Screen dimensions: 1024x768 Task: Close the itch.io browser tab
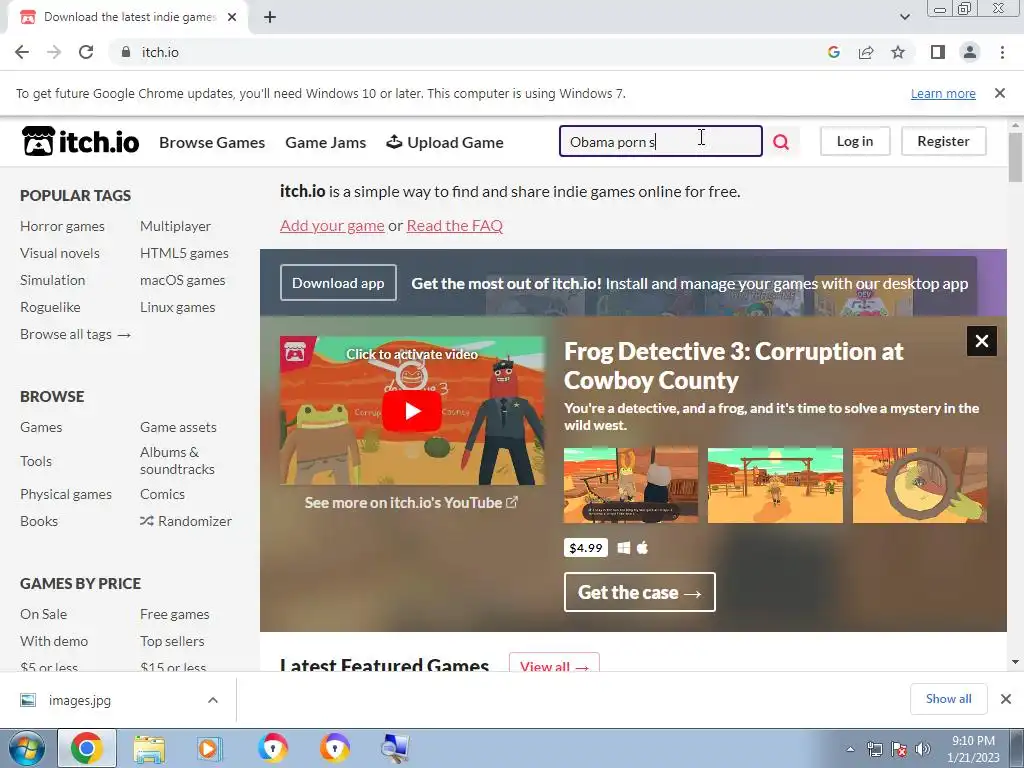[x=232, y=17]
